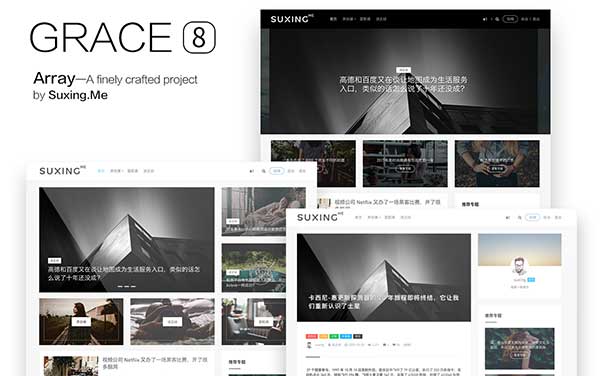Click the blue outlined pill button, left mockup
600x376 pixels.
[277, 171]
